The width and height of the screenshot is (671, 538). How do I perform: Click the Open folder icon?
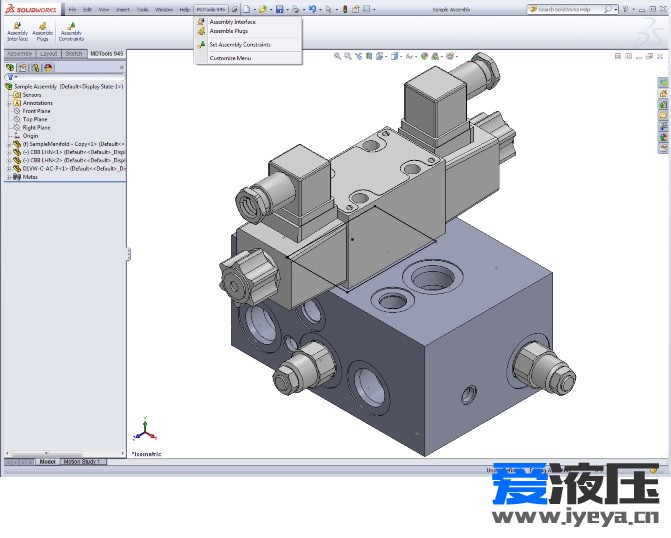point(263,9)
